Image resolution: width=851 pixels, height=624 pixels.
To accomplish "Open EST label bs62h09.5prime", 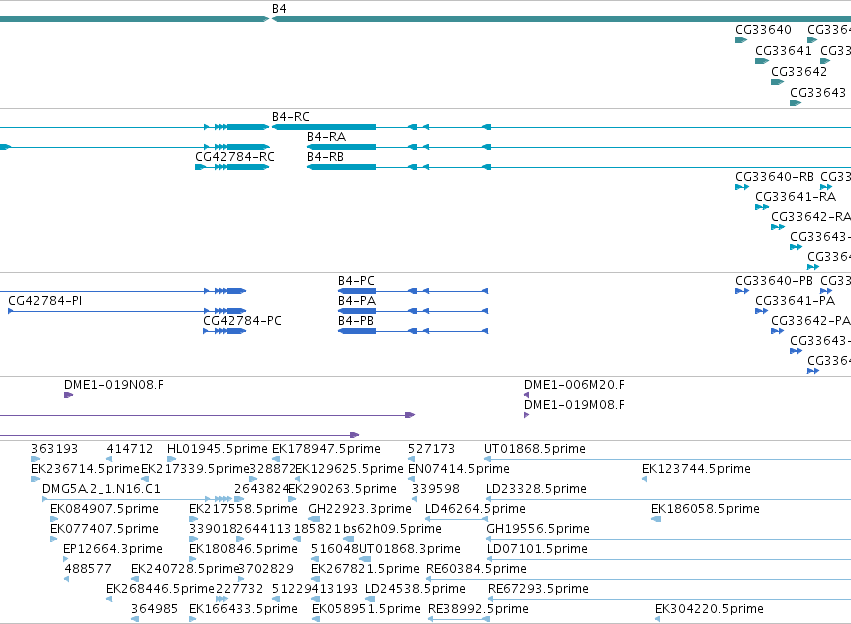I will tap(392, 529).
